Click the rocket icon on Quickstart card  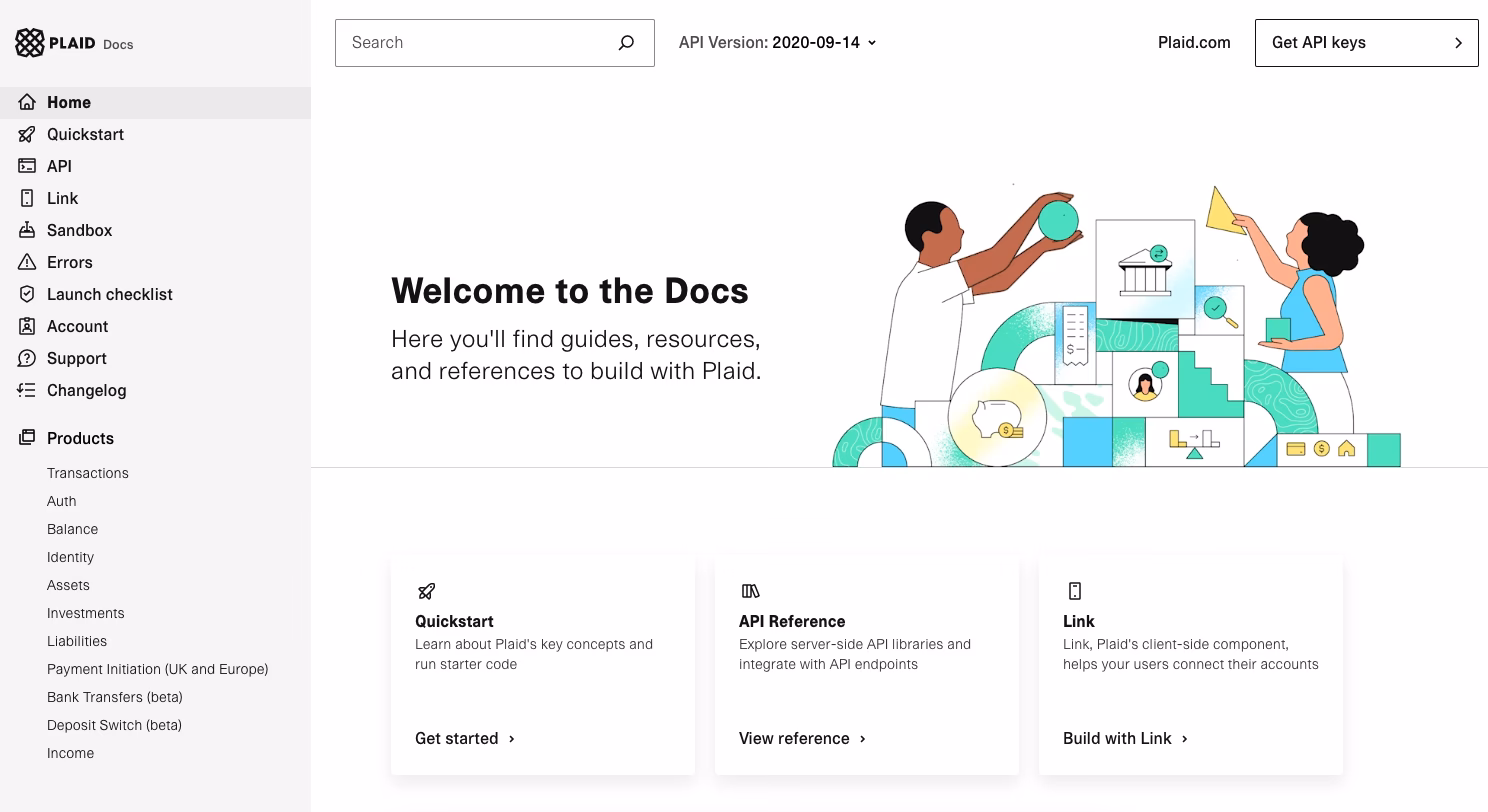click(427, 591)
